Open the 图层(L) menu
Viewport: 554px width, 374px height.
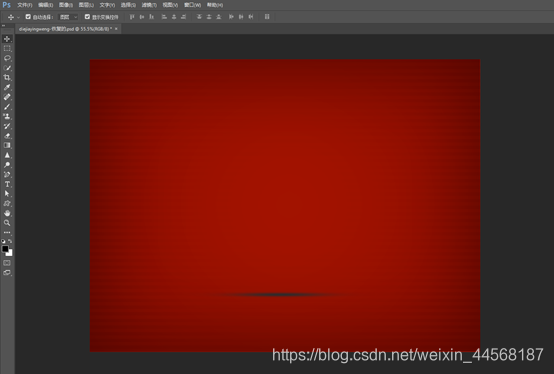(x=86, y=5)
